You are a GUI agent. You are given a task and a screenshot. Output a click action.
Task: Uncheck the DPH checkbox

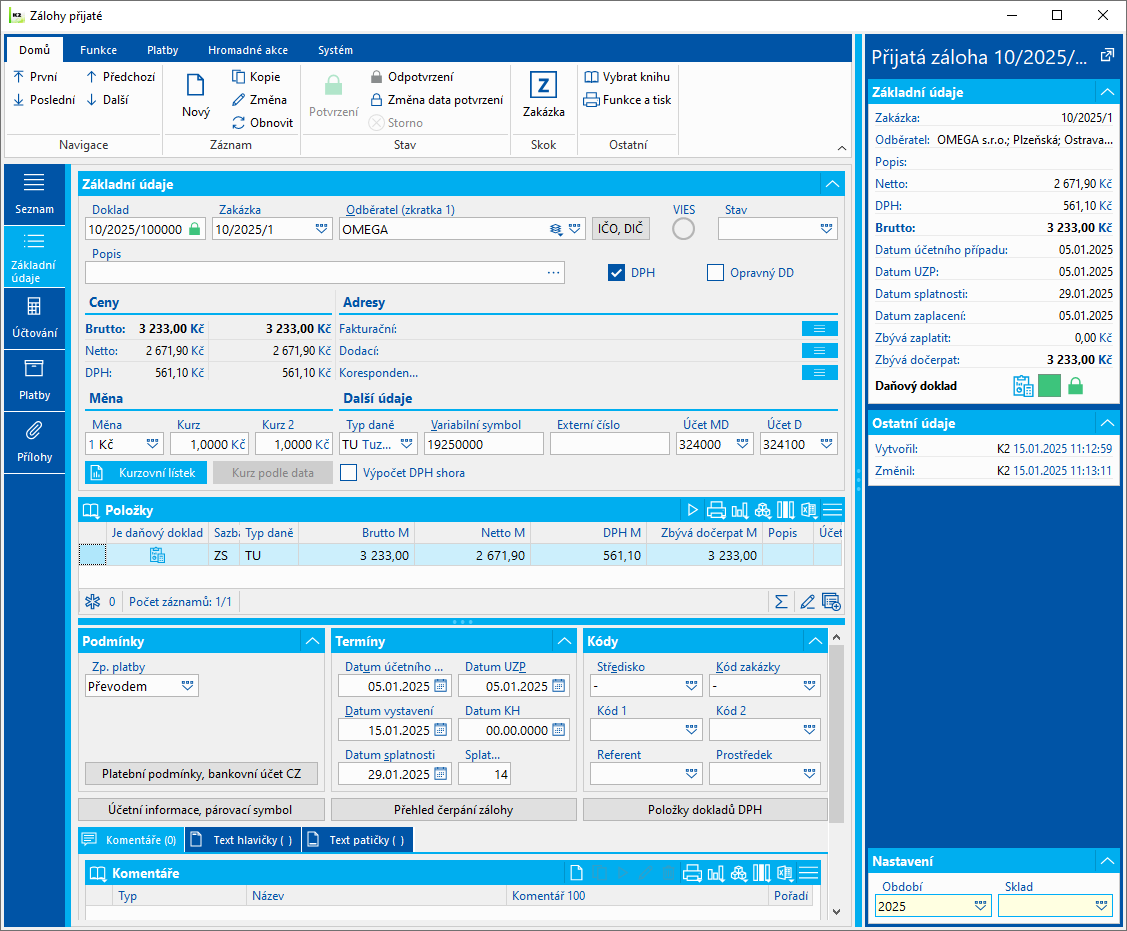pos(617,273)
